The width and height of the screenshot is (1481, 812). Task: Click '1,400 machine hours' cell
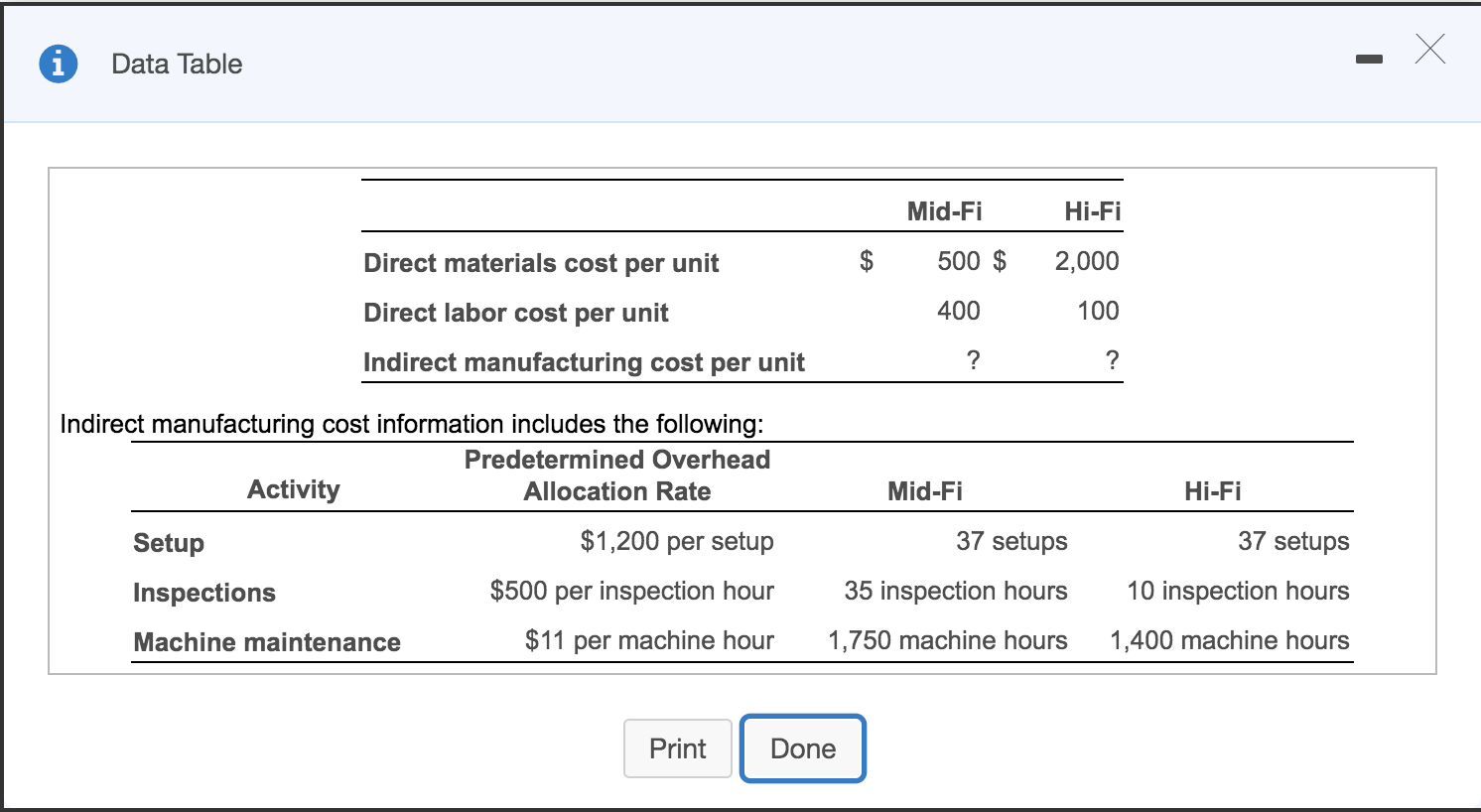point(1230,640)
